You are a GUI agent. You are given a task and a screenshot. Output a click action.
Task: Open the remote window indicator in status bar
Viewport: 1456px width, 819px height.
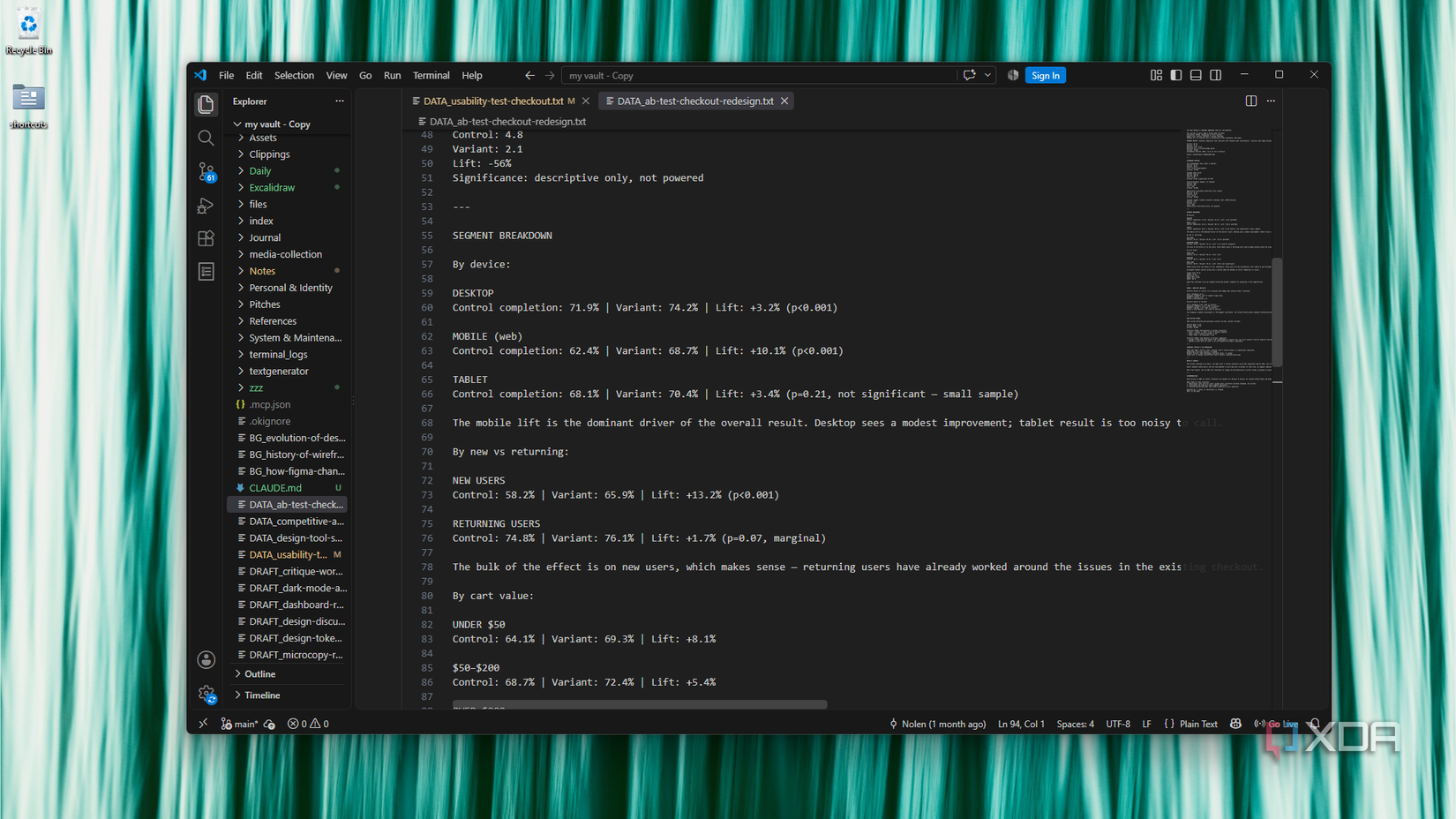tap(203, 724)
